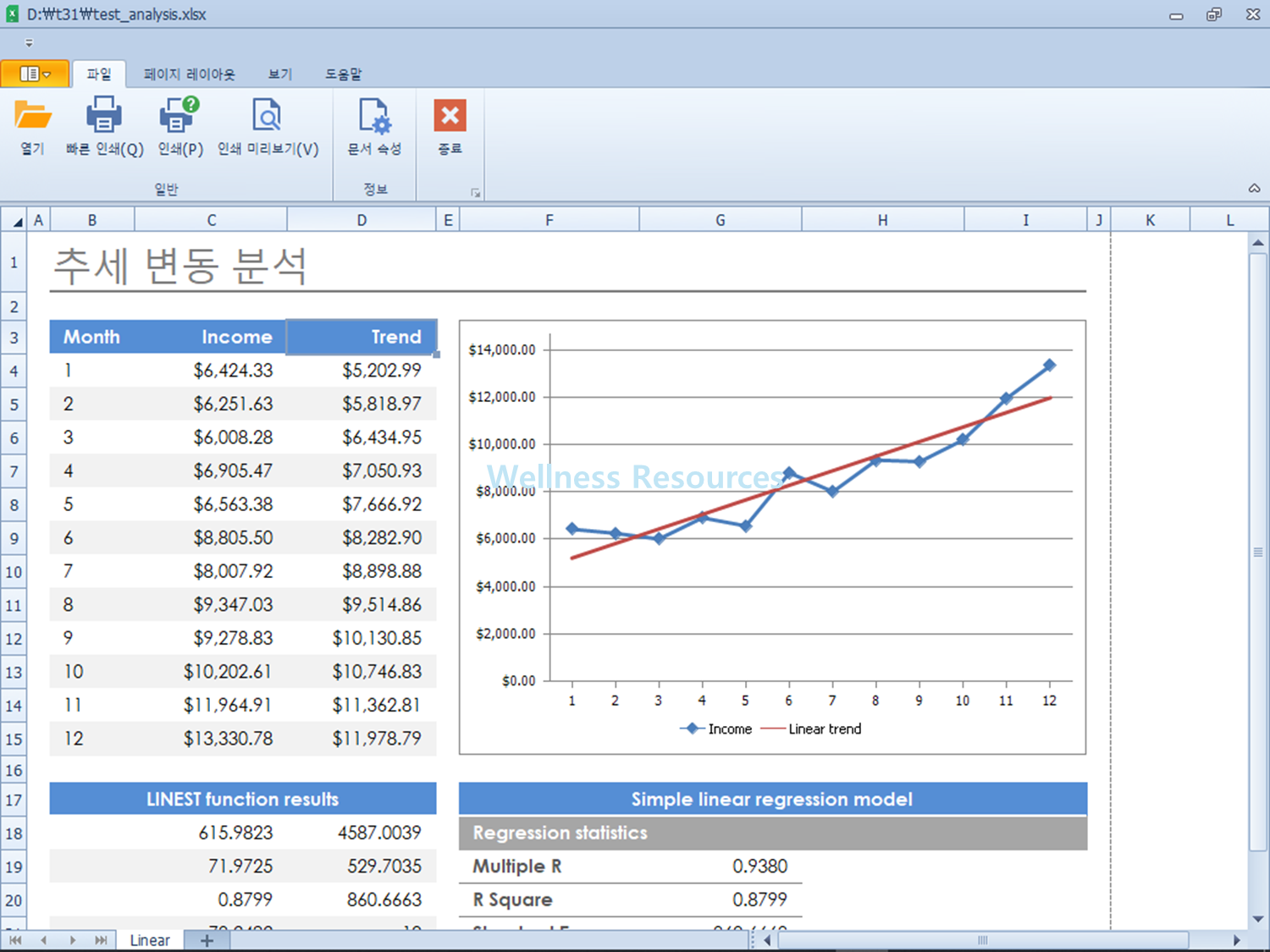
Task: Click the Select All corner button
Action: click(14, 220)
